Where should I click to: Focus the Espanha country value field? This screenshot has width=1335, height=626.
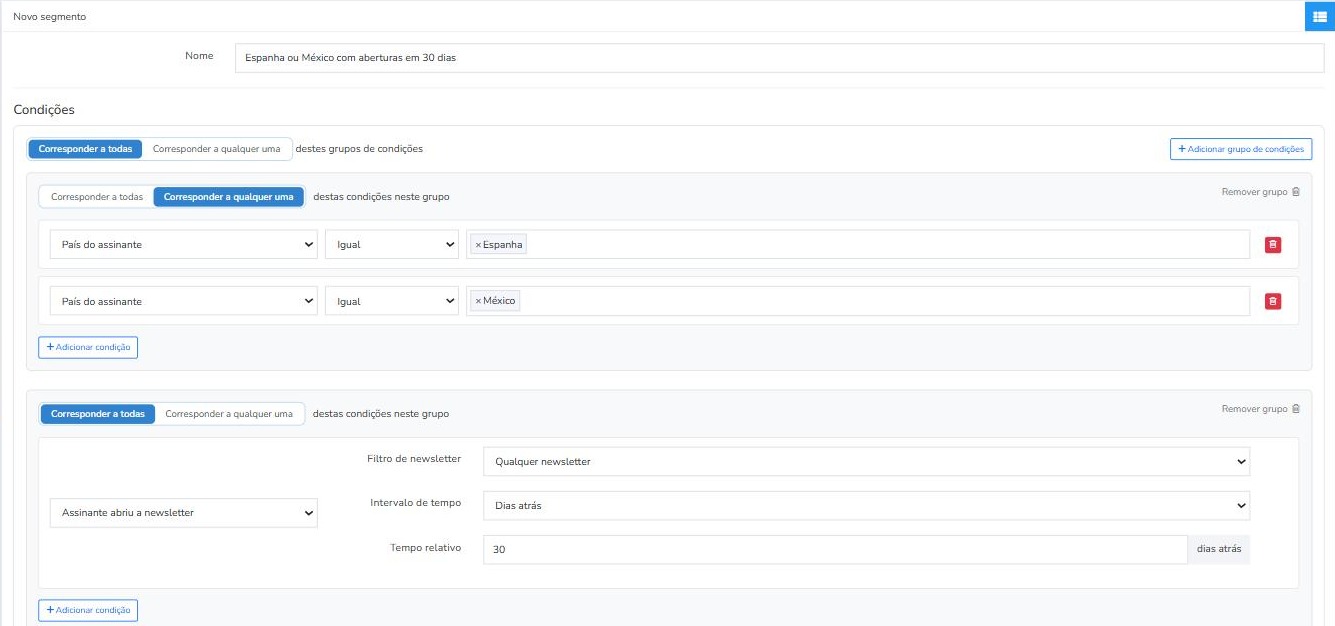[858, 245]
